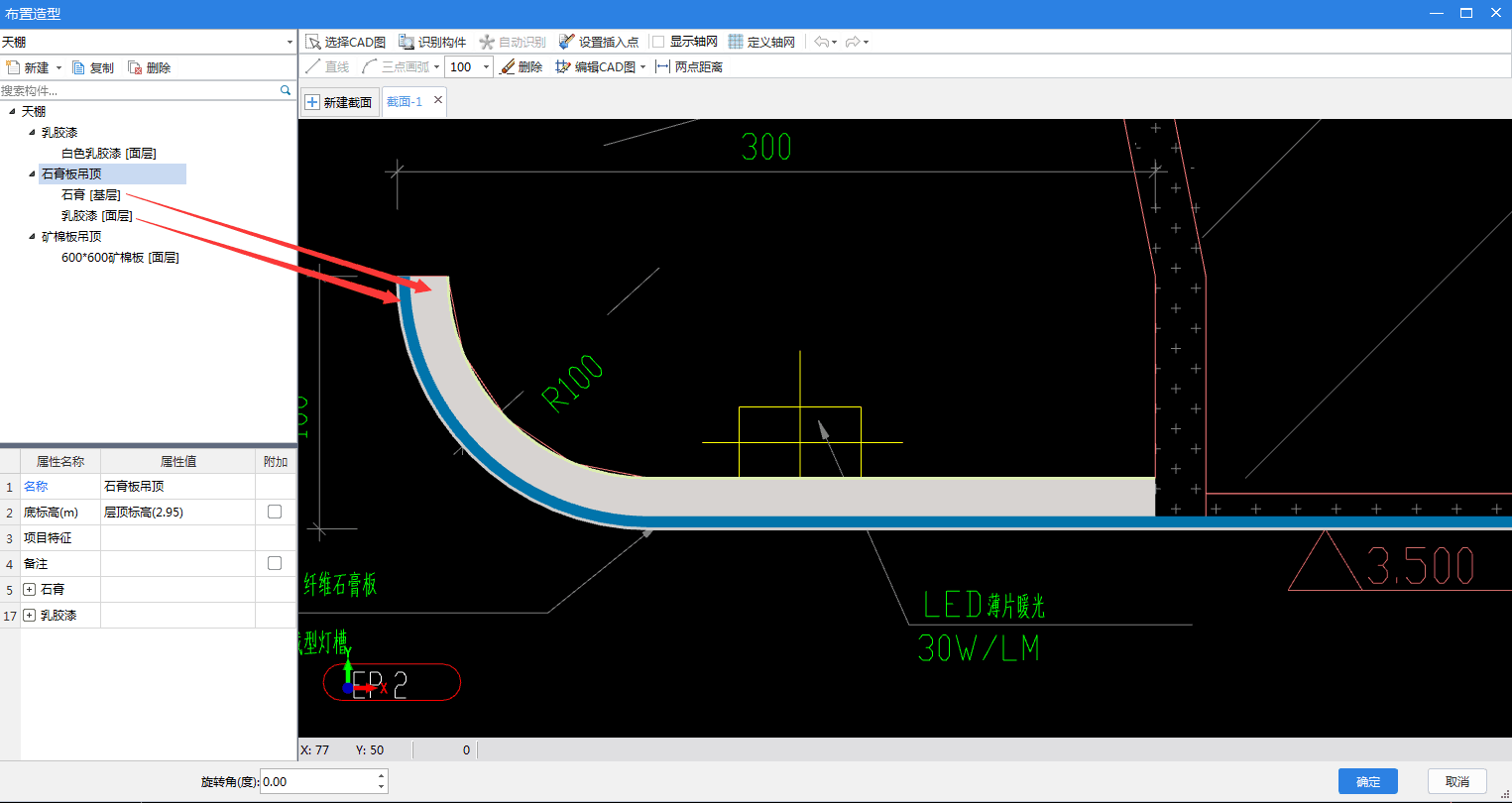Image resolution: width=1512 pixels, height=803 pixels.
Task: Click the redo arrow icon
Action: click(853, 42)
